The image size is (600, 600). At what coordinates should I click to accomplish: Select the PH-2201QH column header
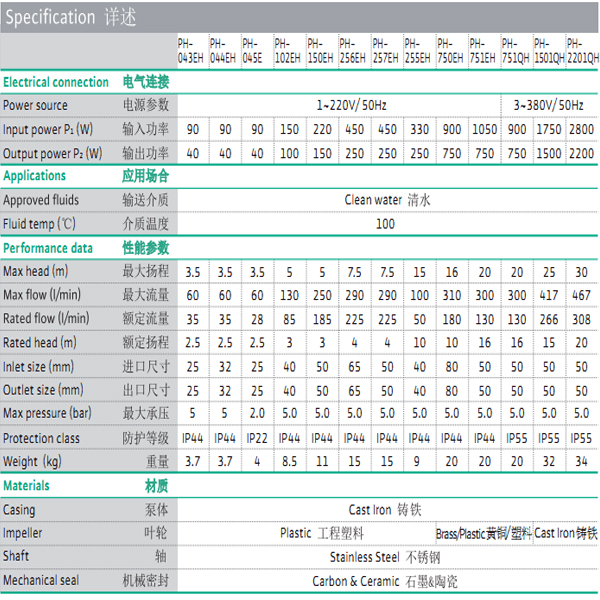click(x=582, y=51)
